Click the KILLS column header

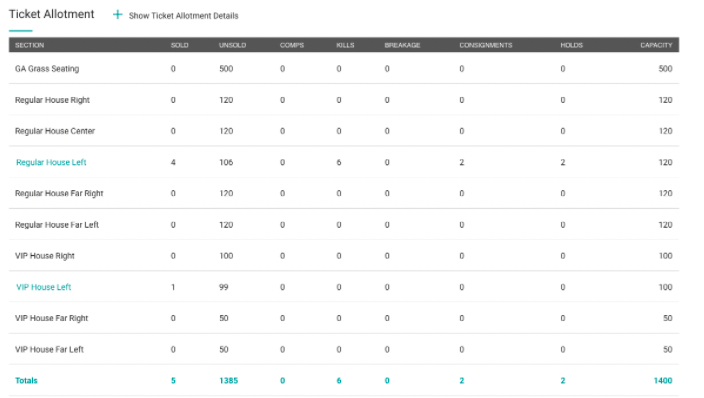point(345,45)
